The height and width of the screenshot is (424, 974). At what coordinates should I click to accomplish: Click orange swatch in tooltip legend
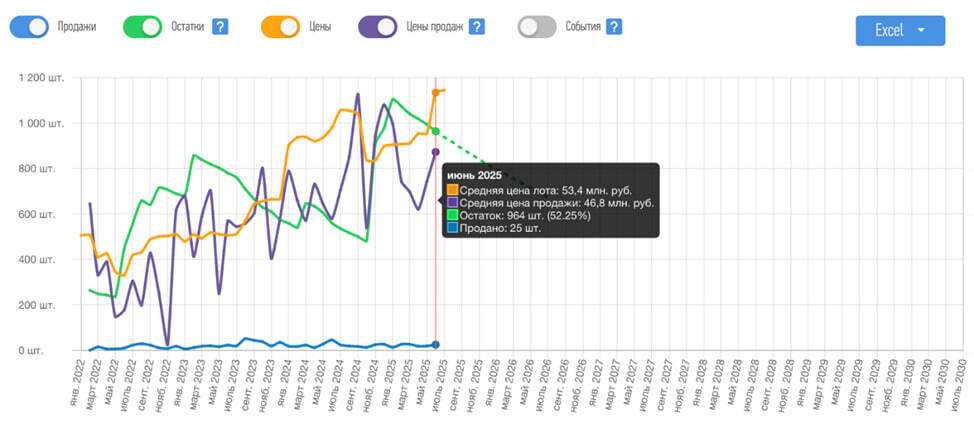tap(452, 190)
